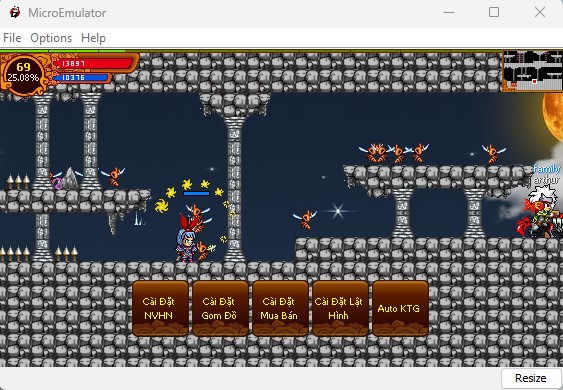
Task: Maximize the MicroEmulator window
Action: (494, 13)
